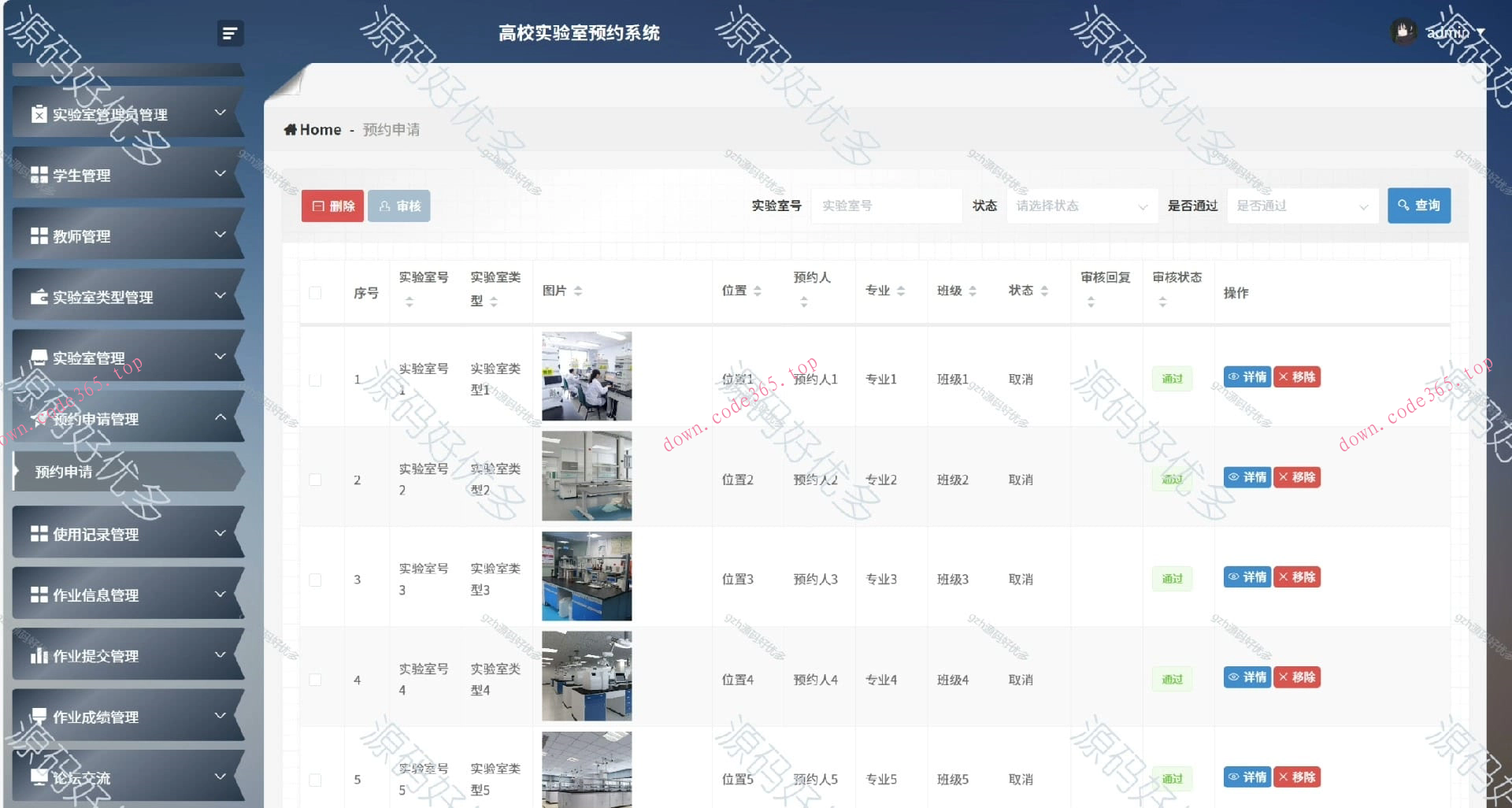The width and height of the screenshot is (1512, 808).
Task: Click the 实验室号 search input field
Action: tap(886, 206)
